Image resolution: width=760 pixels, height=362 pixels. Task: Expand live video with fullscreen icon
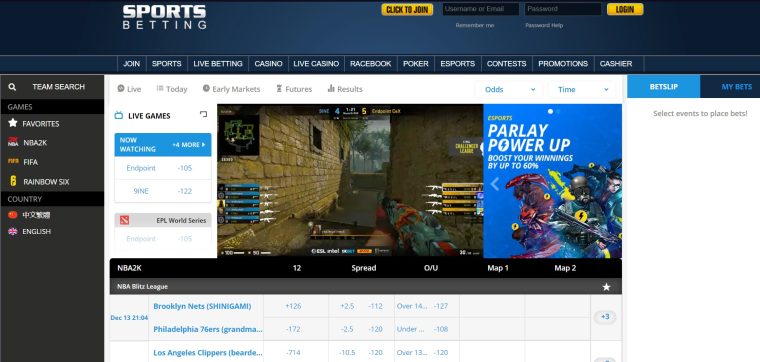coord(204,114)
